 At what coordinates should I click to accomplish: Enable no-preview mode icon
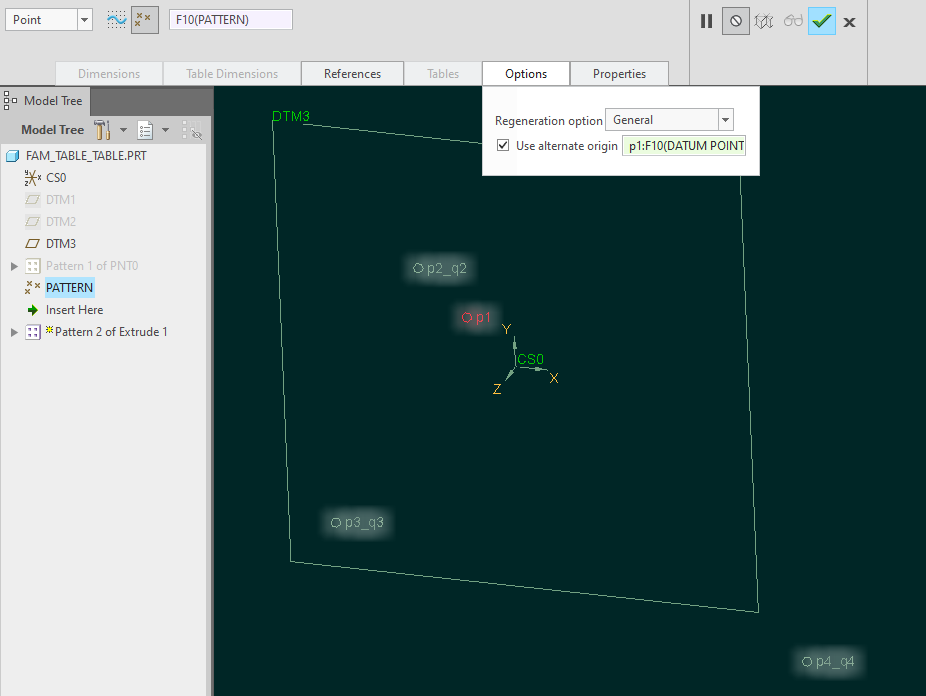(735, 20)
